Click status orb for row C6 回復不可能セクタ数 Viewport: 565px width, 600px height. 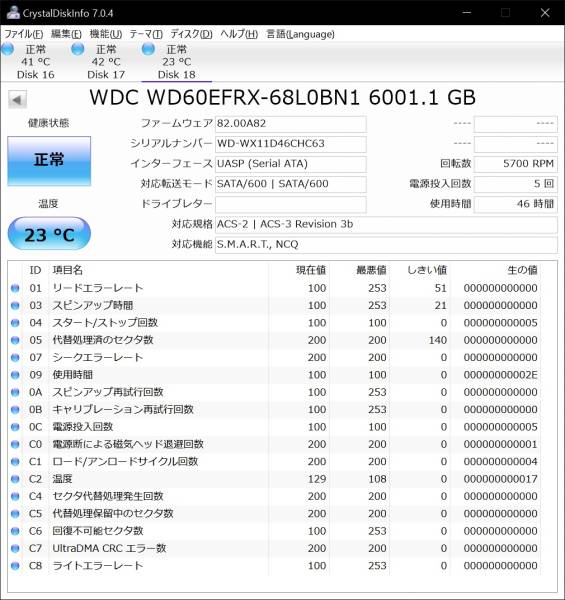coord(15,531)
